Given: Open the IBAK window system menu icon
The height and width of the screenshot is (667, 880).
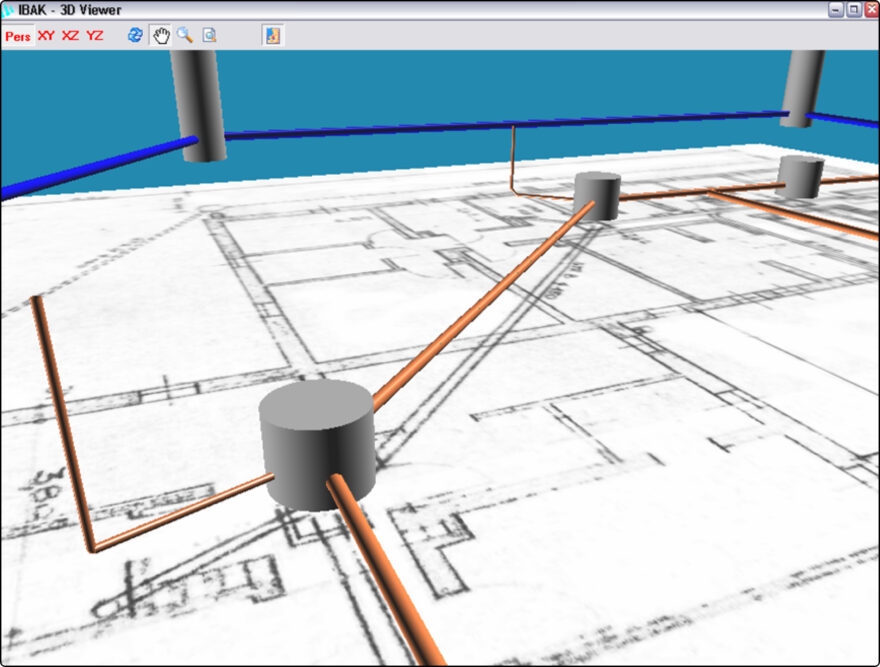Looking at the screenshot, I should [x=9, y=9].
